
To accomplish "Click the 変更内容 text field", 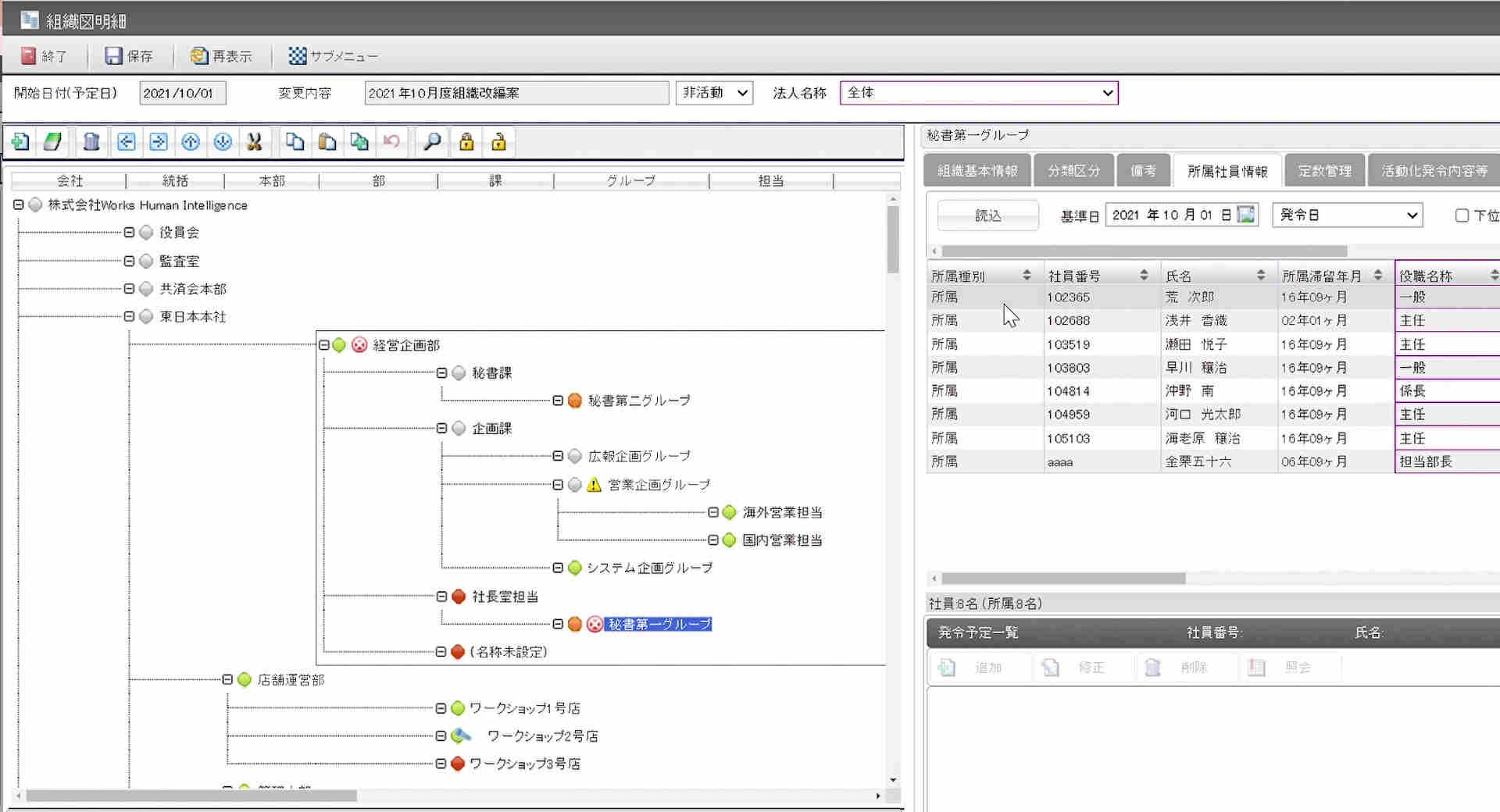I will click(516, 93).
